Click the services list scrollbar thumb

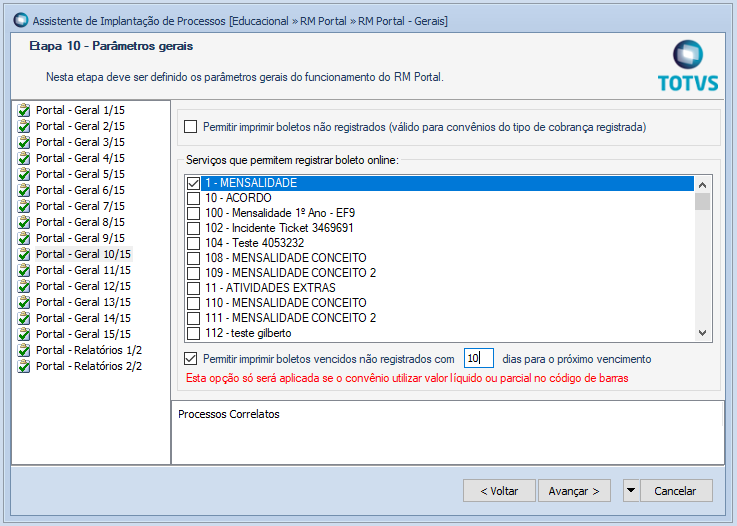coord(703,201)
